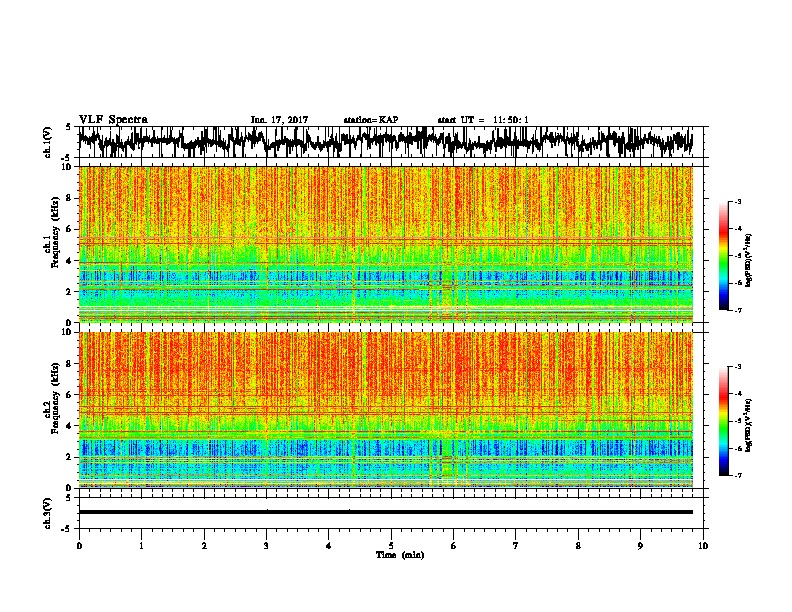Click the time axis tick label "9"
The image size is (792, 612).
(640, 546)
